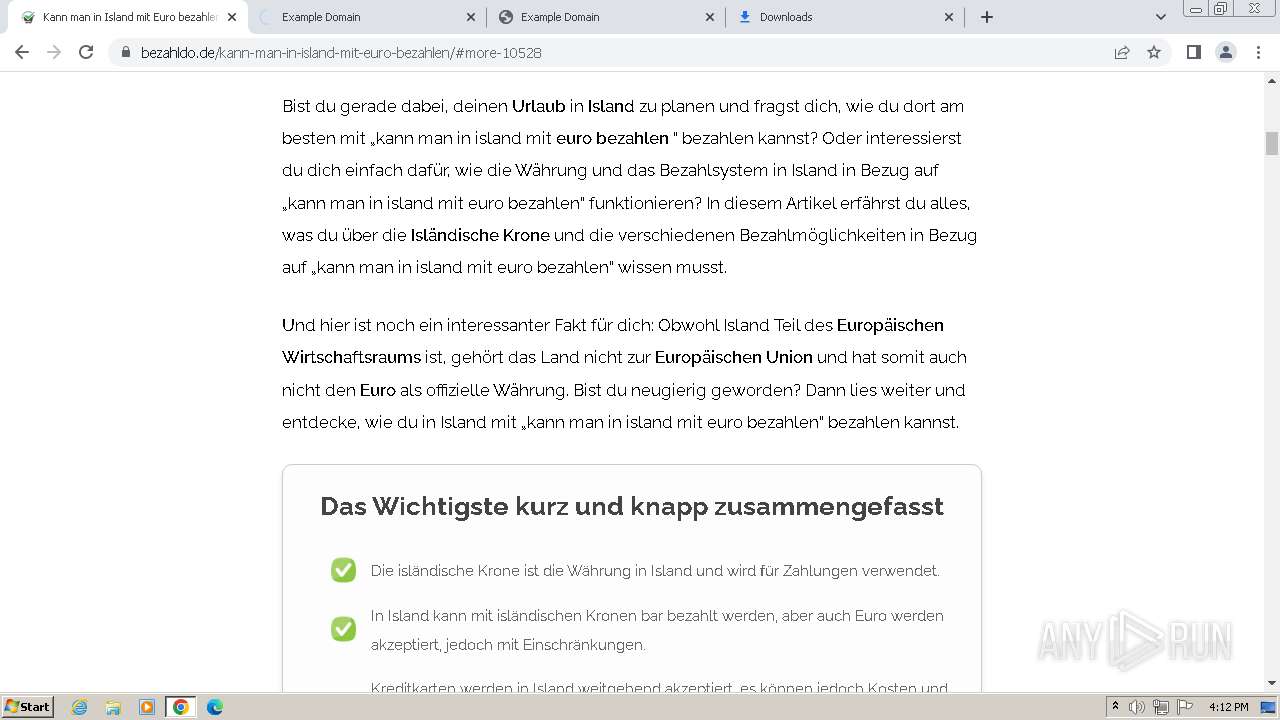Image resolution: width=1280 pixels, height=720 pixels.
Task: Open a new tab
Action: 987,17
